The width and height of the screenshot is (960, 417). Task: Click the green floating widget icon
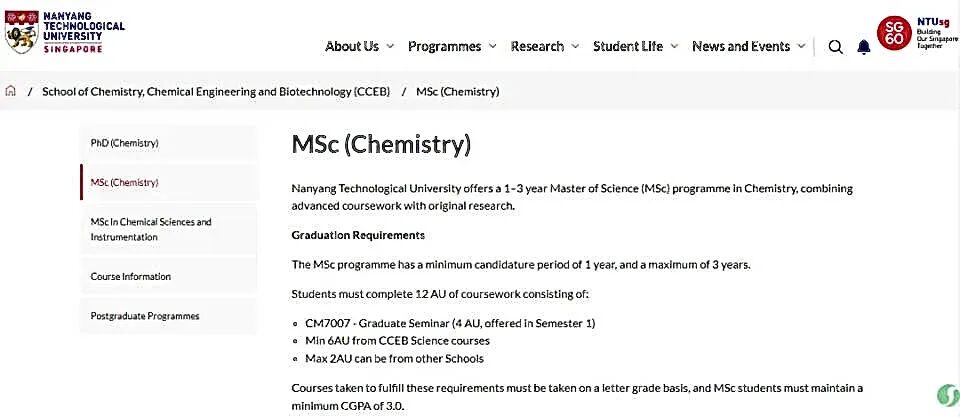coord(945,395)
